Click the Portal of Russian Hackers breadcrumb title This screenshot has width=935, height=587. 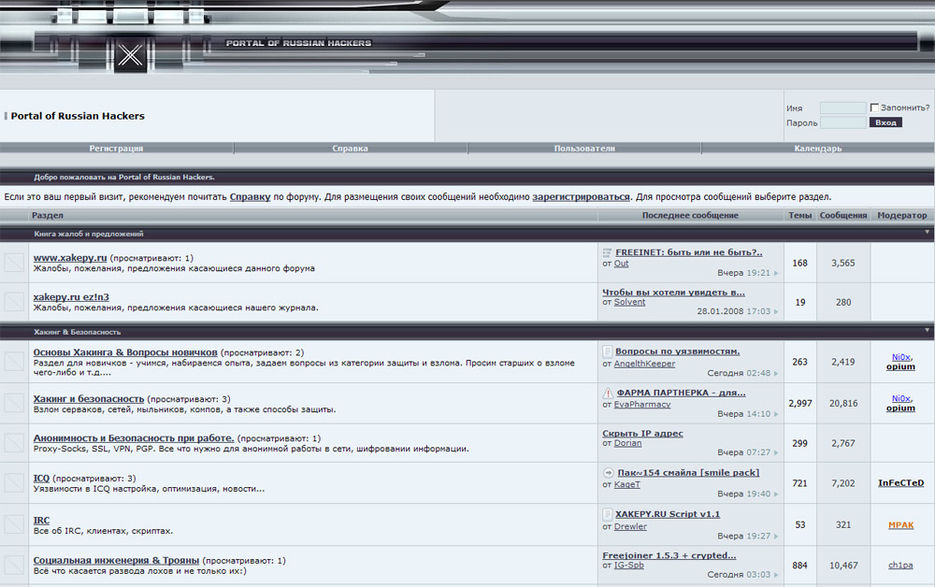[78, 116]
